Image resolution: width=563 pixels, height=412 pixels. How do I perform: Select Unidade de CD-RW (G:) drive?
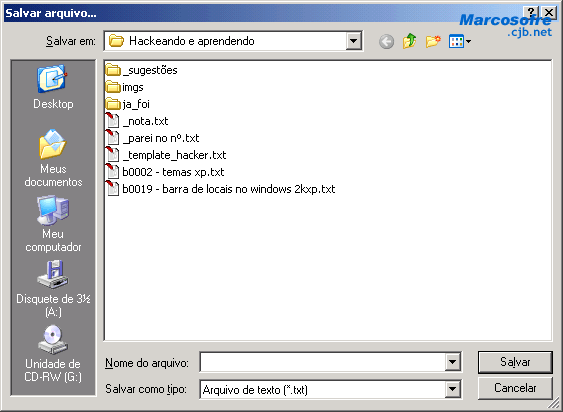coord(53,354)
